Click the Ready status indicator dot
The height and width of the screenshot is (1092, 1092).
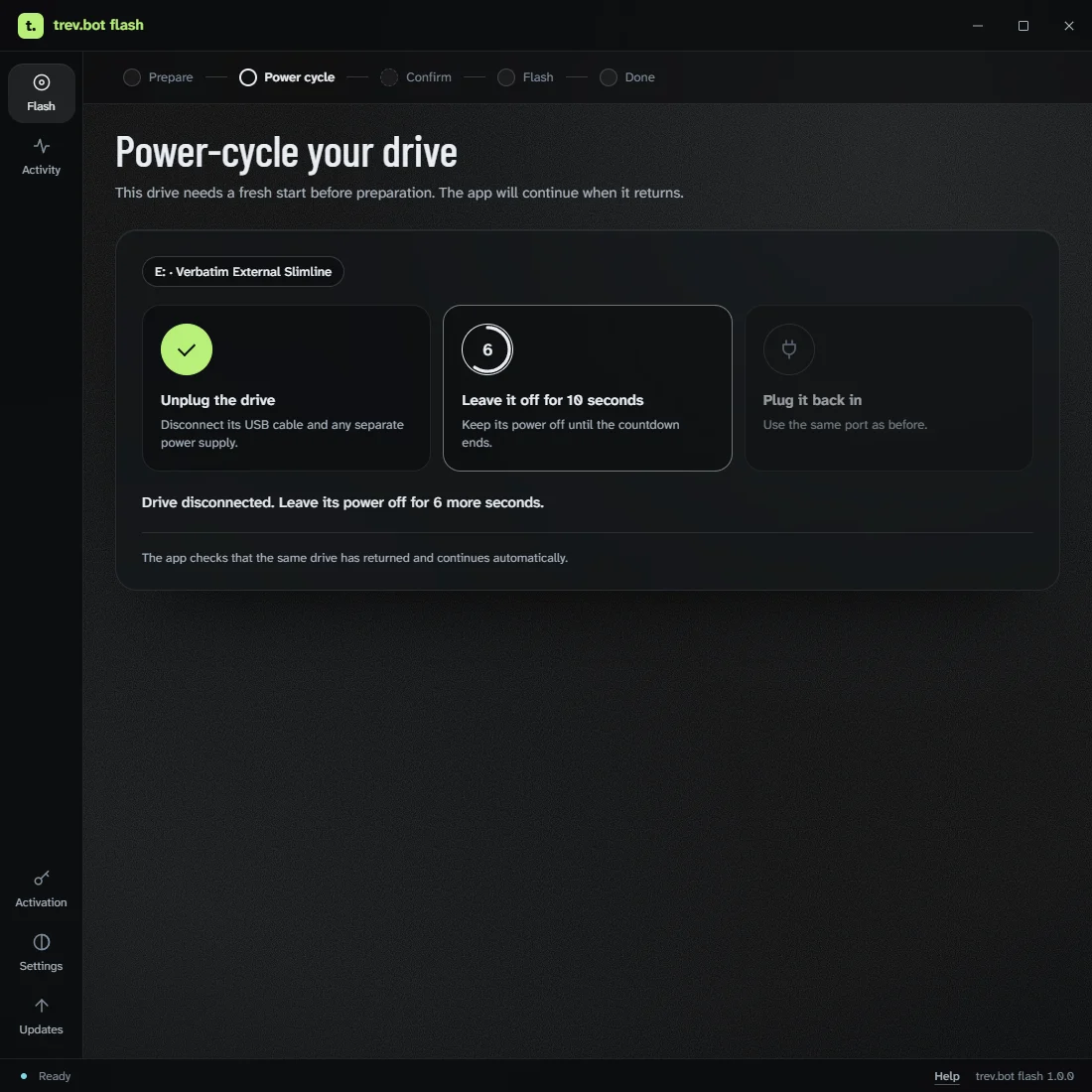[x=24, y=1076]
